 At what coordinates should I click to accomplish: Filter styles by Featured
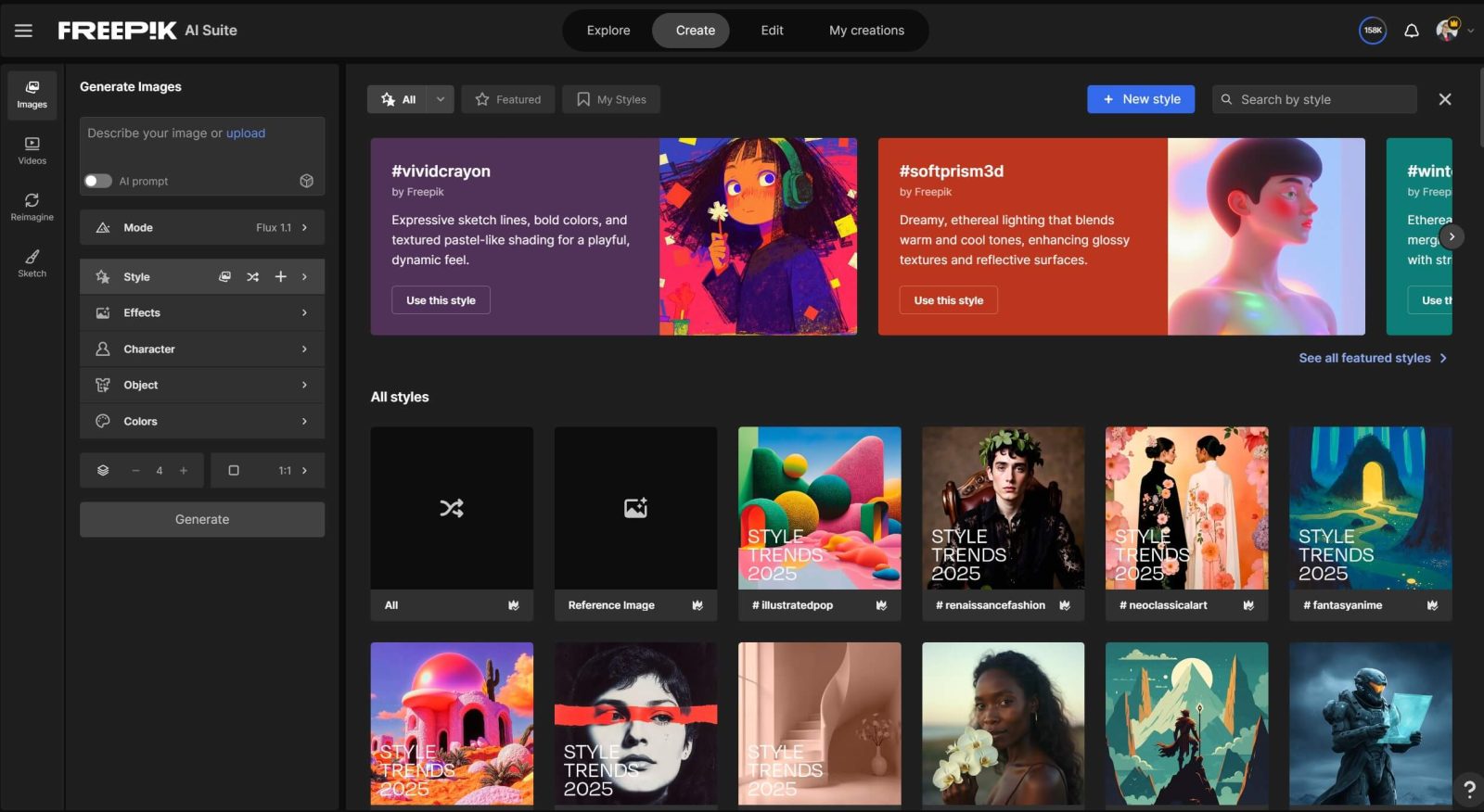[507, 99]
